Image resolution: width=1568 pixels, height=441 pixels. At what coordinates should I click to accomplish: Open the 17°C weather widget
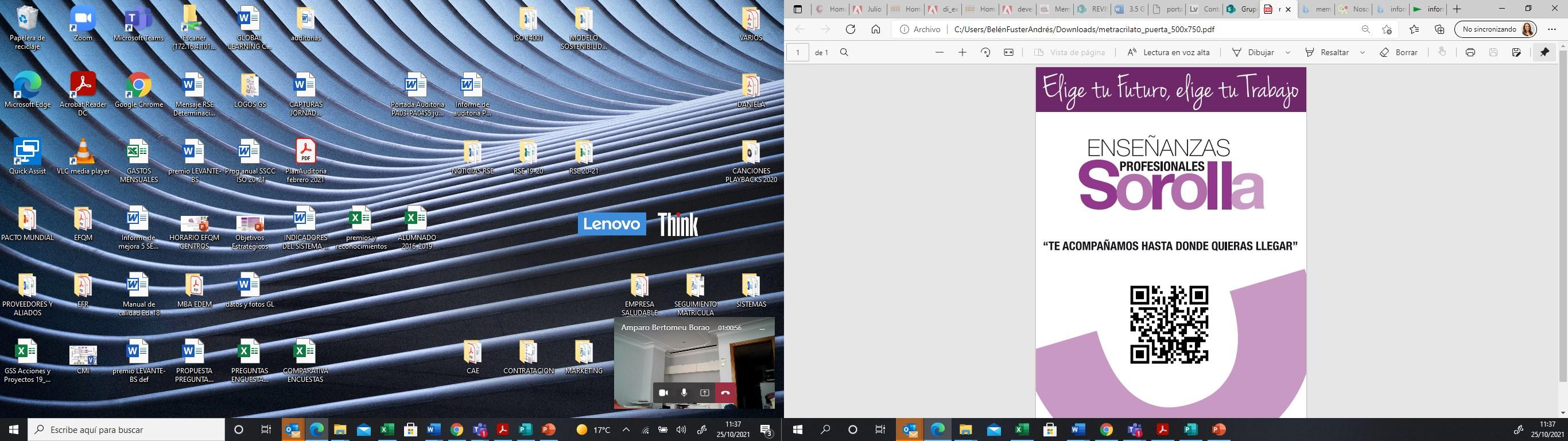pos(593,430)
